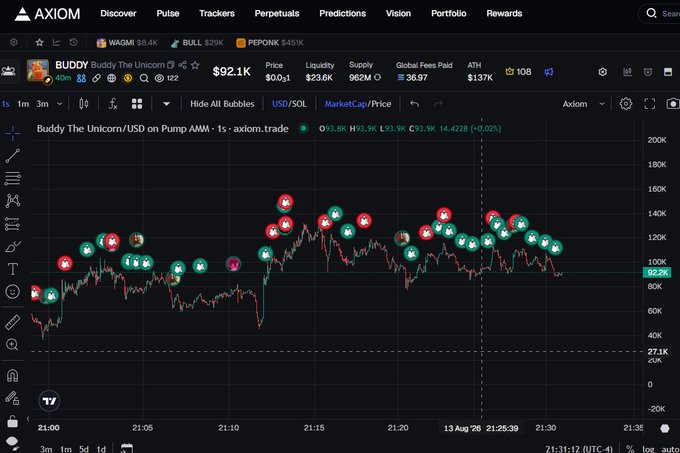Viewport: 680px width, 453px height.
Task: Open the Rewards page
Action: pyautogui.click(x=504, y=13)
